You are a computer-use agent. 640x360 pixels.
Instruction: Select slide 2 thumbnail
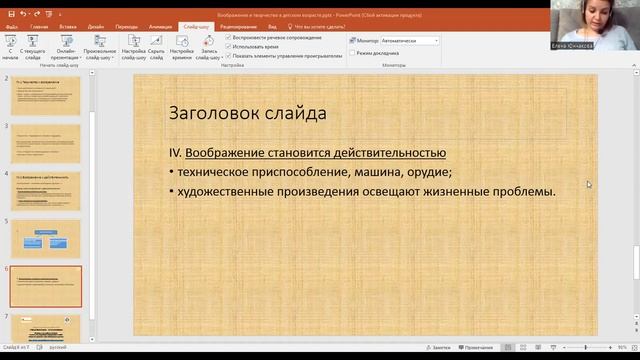point(46,96)
